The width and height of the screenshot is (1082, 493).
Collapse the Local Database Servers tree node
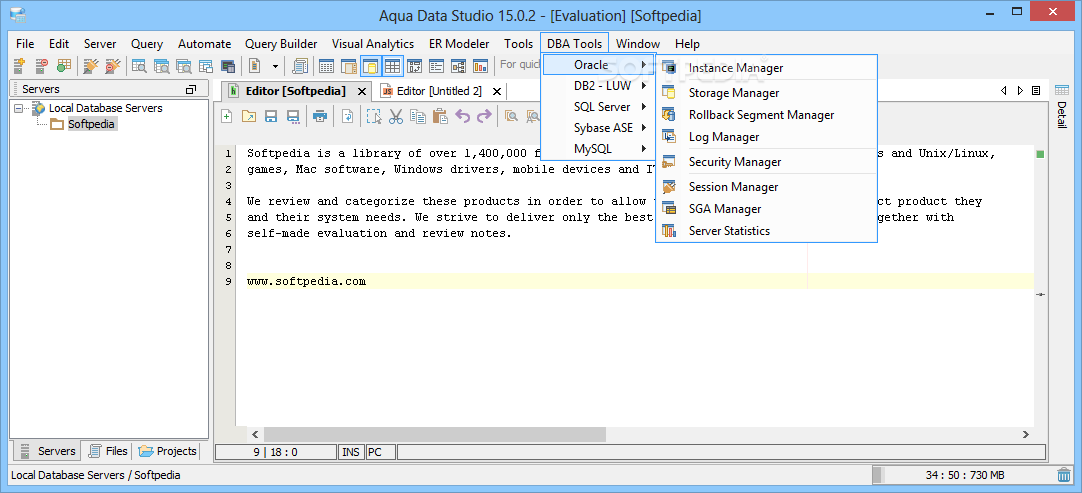[x=19, y=108]
